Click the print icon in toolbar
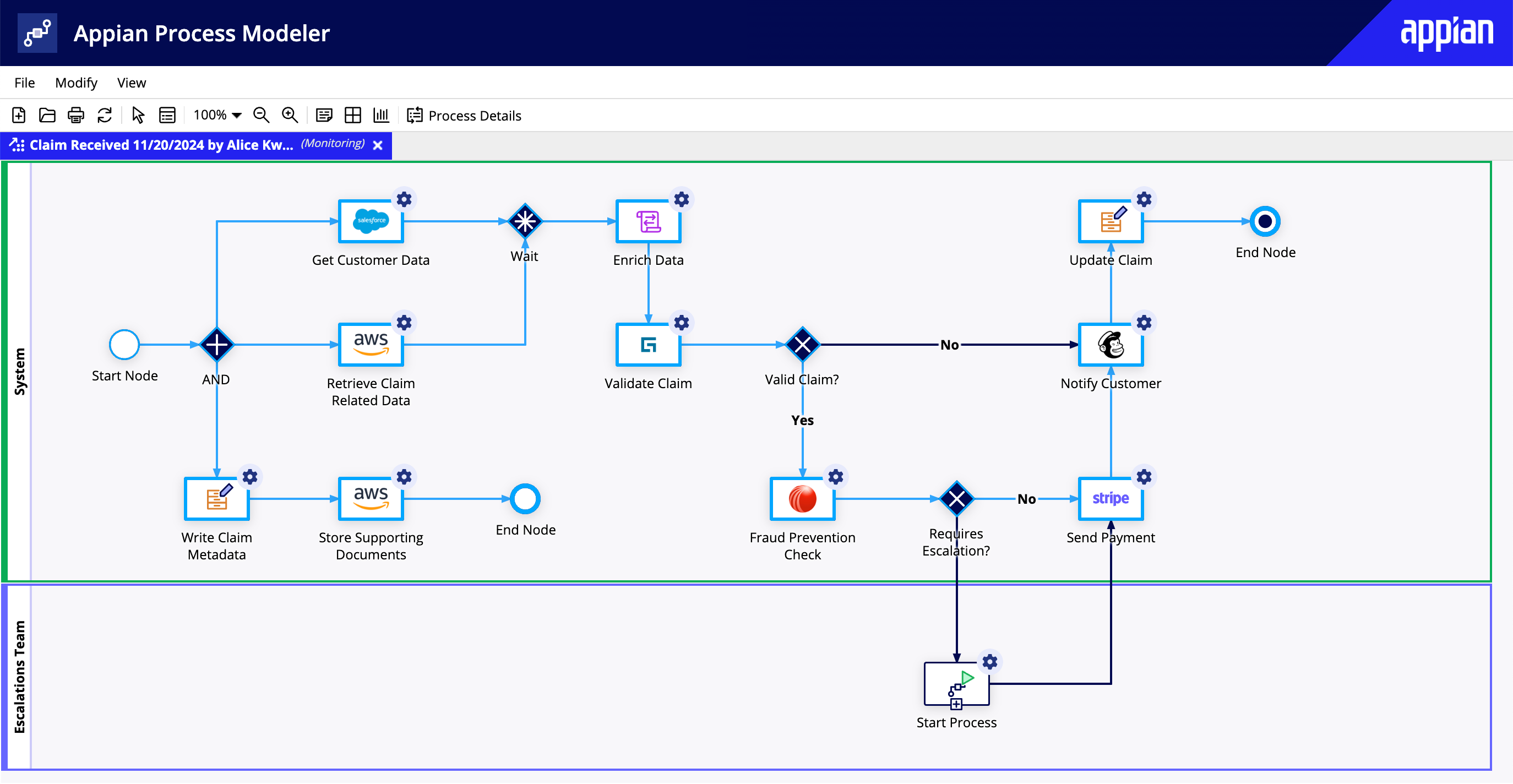1513x784 pixels. coord(76,115)
